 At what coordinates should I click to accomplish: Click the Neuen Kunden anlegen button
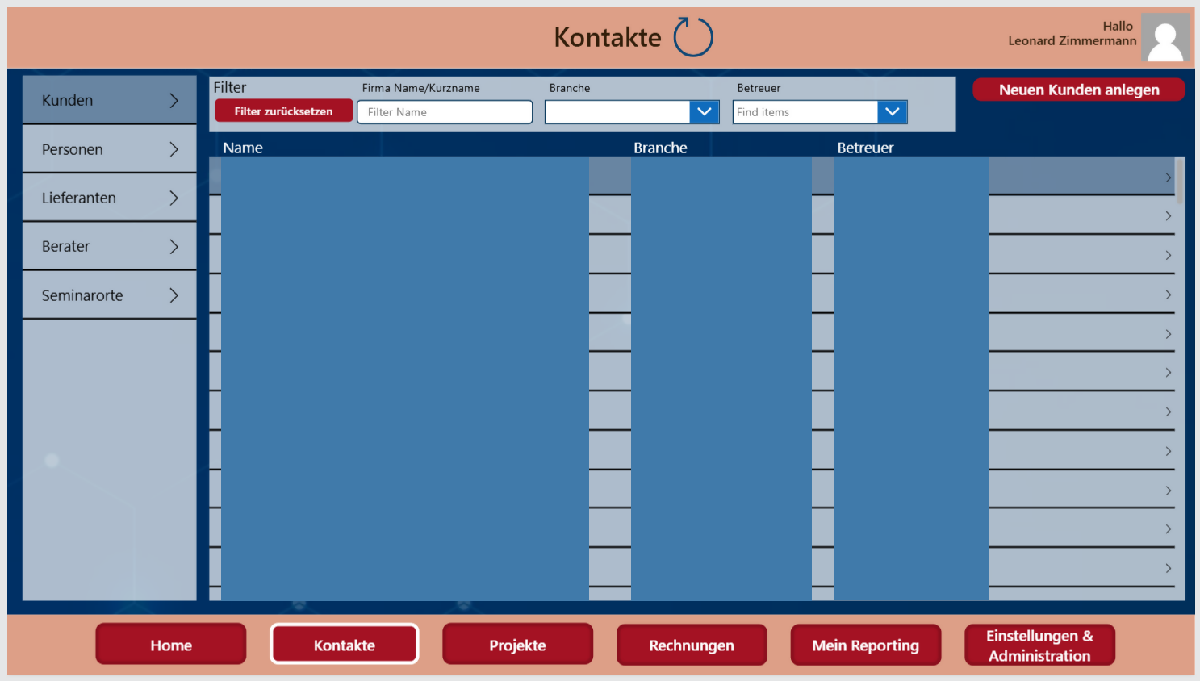(x=1078, y=89)
